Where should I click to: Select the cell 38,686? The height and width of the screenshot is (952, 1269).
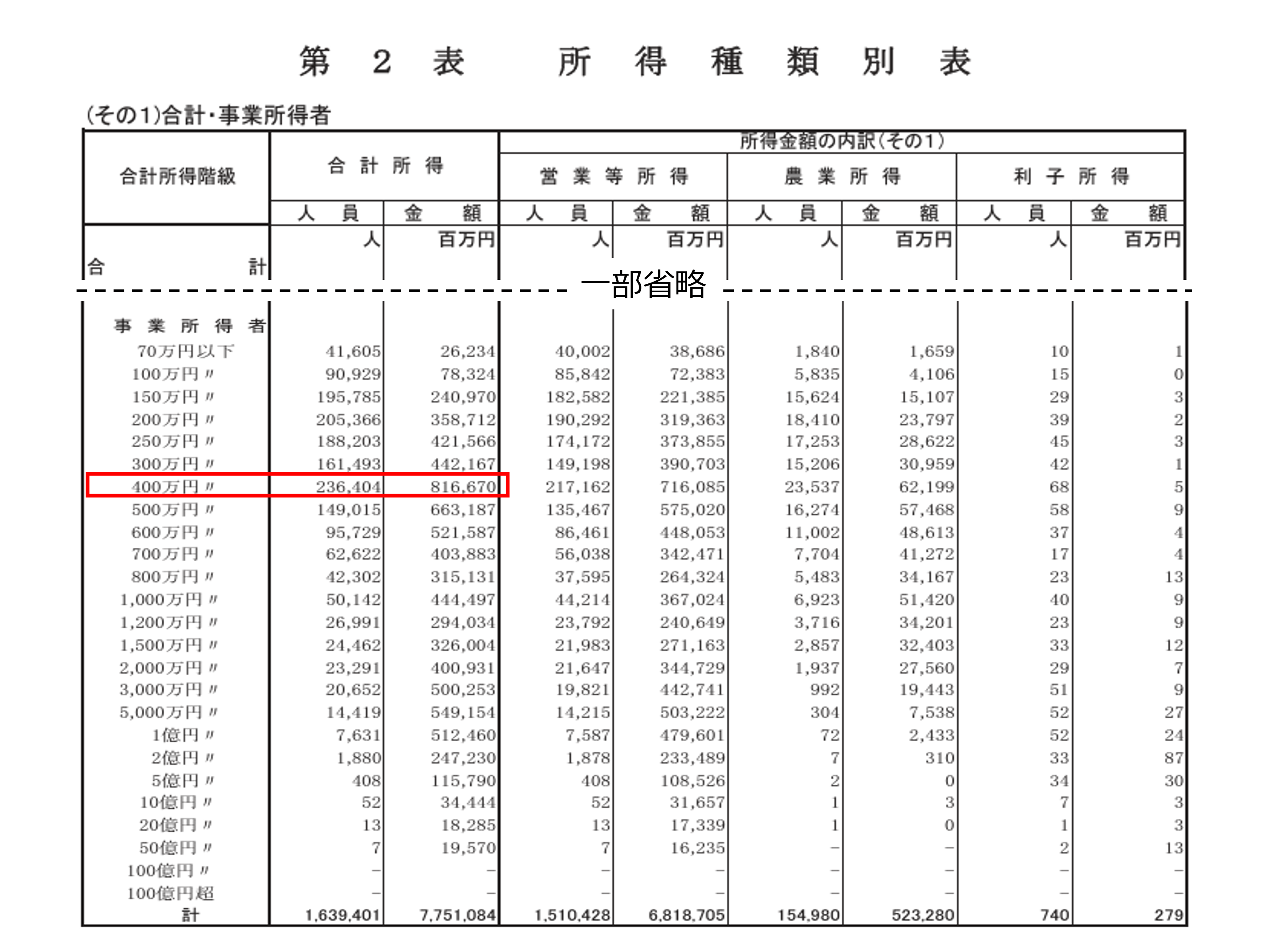point(697,351)
